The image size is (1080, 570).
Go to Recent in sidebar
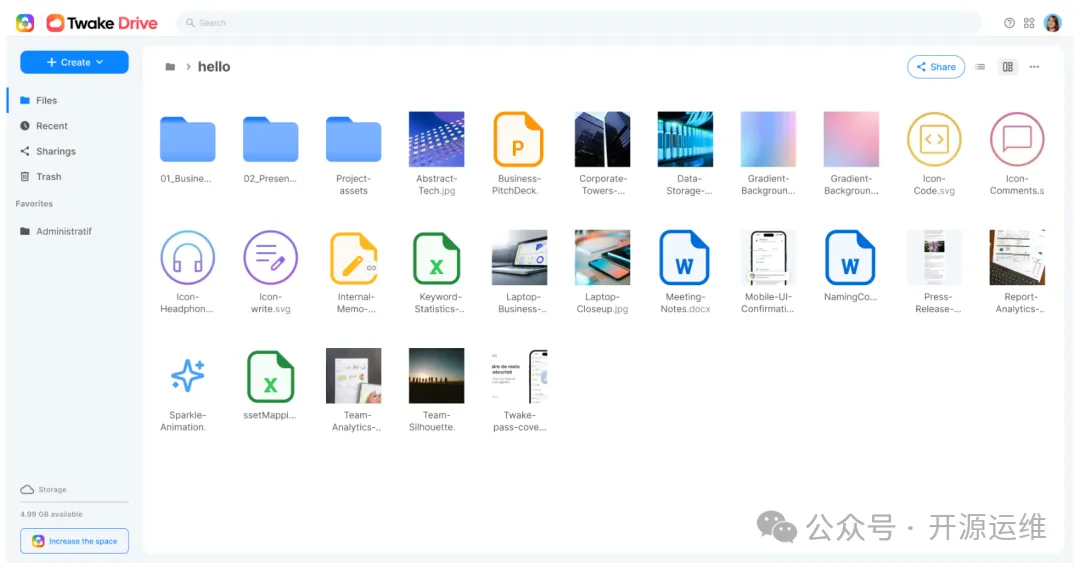tap(52, 126)
